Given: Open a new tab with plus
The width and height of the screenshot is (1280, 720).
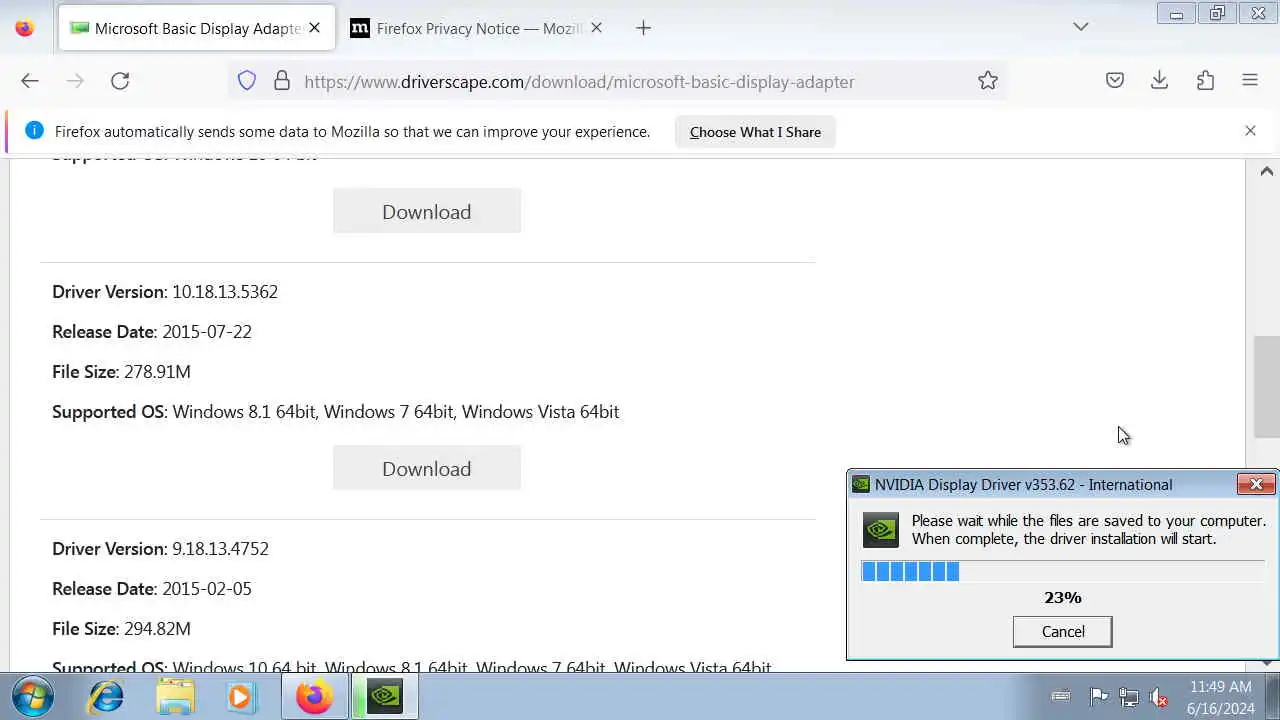Looking at the screenshot, I should [644, 28].
